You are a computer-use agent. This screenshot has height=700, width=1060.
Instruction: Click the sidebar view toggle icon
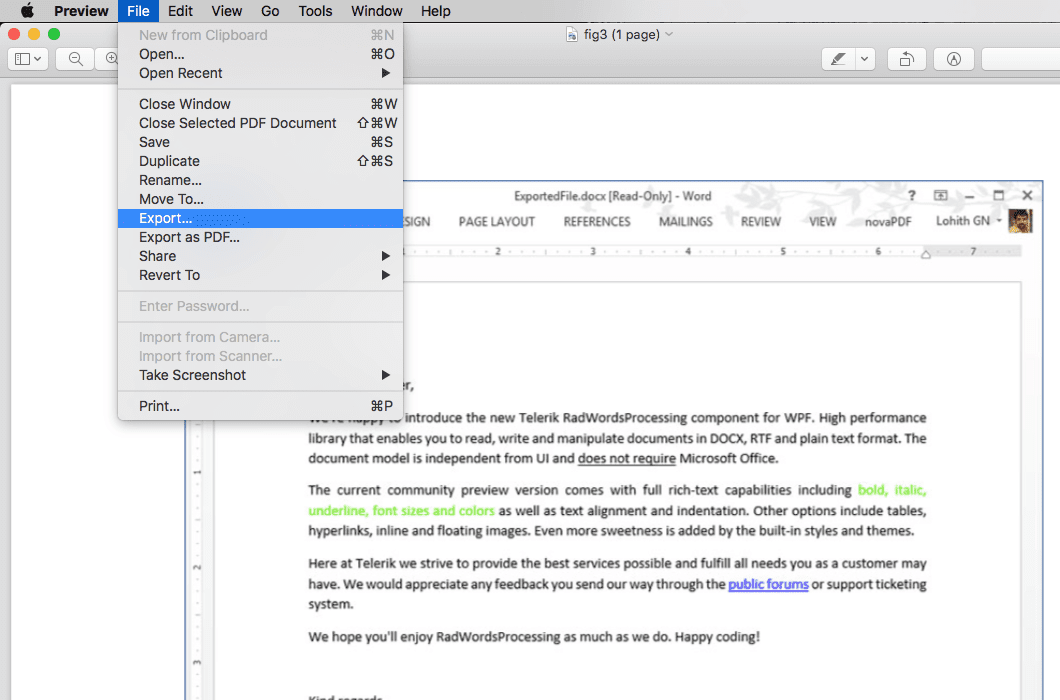(x=28, y=60)
